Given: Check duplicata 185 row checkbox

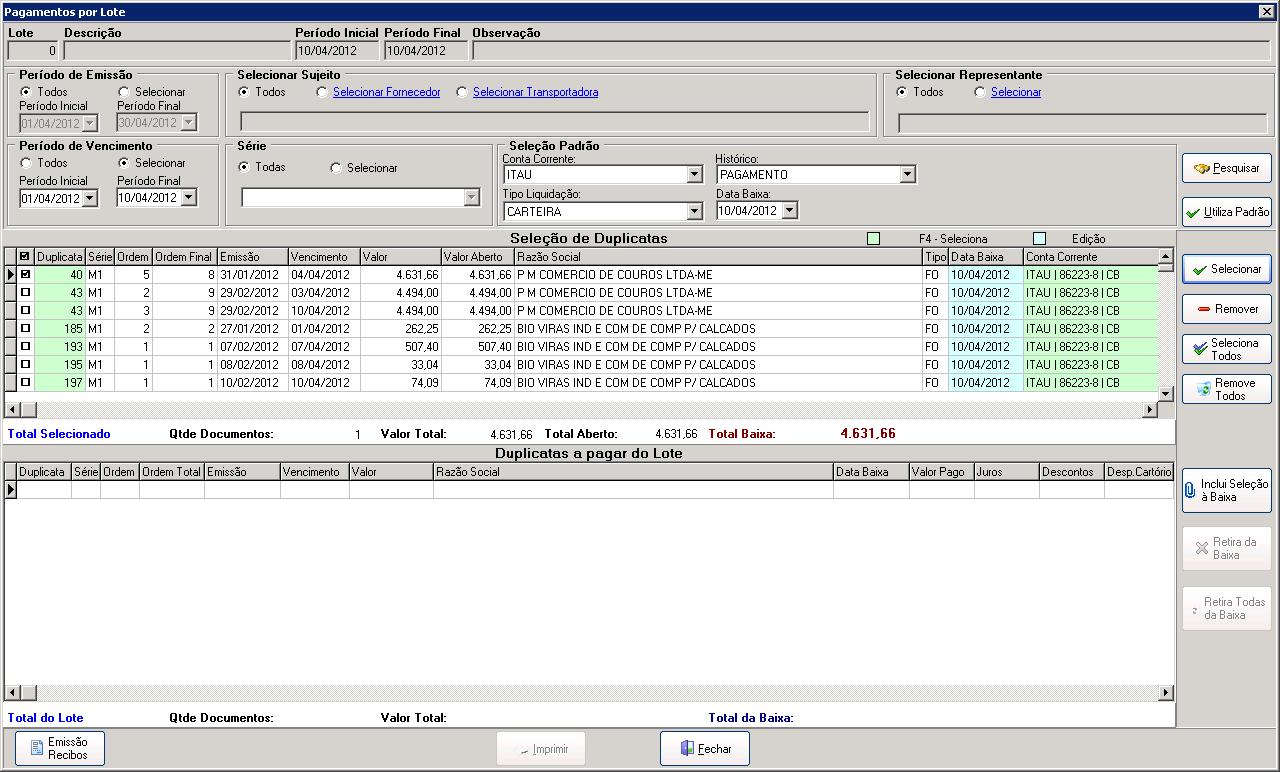Looking at the screenshot, I should click(x=25, y=328).
